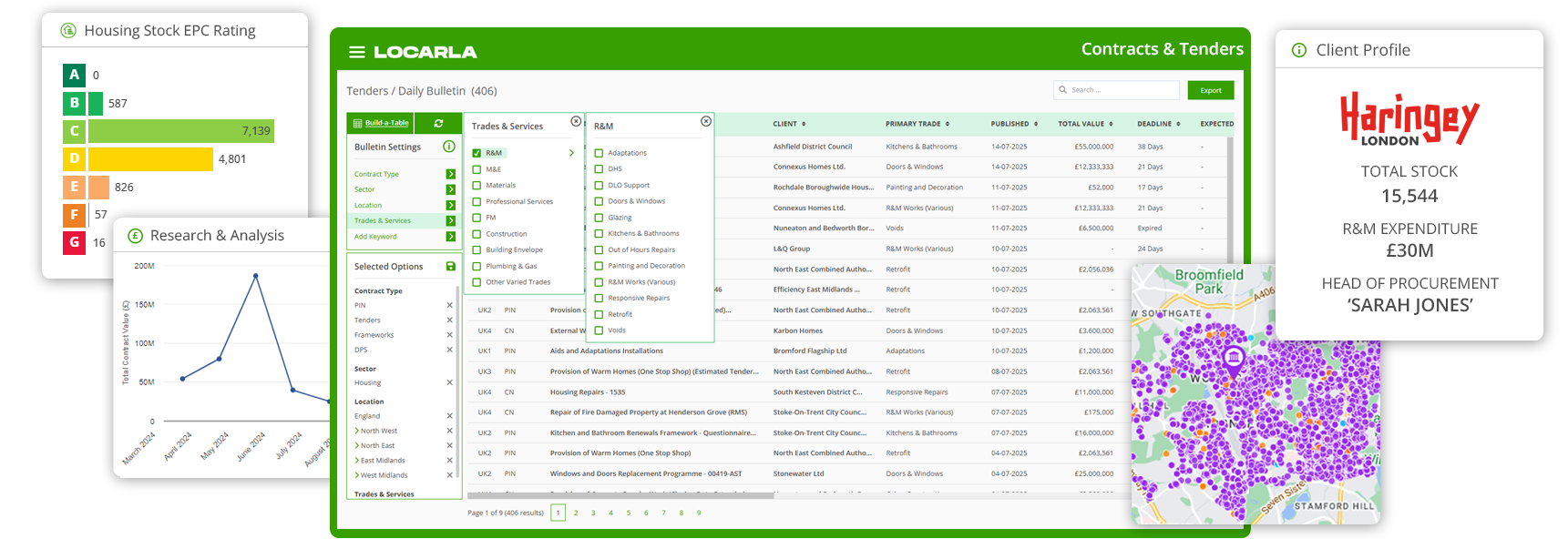Uncheck the R&M trade checkbox
Viewport: 1568px width, 549px height.
pos(477,153)
